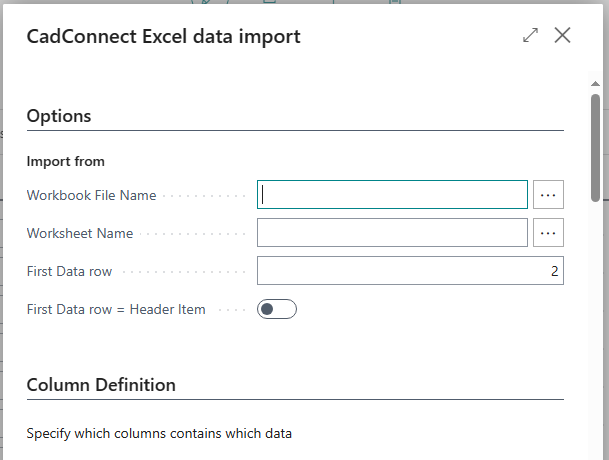Open Workbook File Name lookup ellipsis button
Viewport: 609px width, 460px height.
pos(548,195)
